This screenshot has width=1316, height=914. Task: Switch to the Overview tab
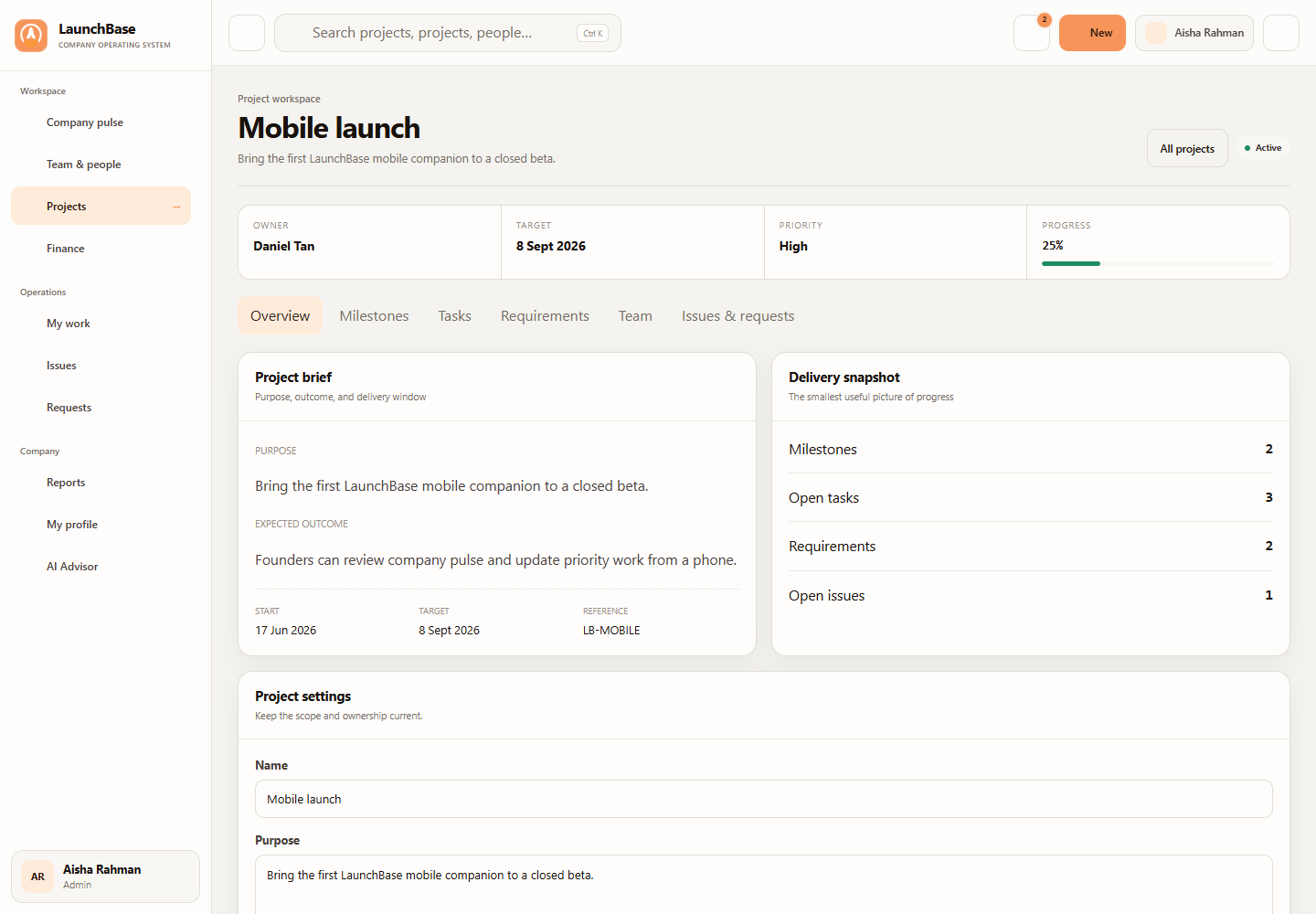coord(281,316)
